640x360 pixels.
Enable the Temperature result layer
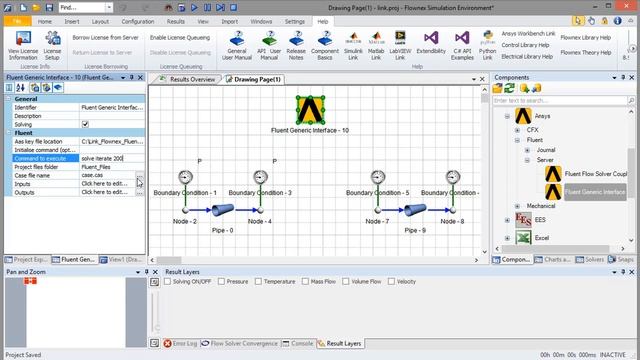pos(258,282)
